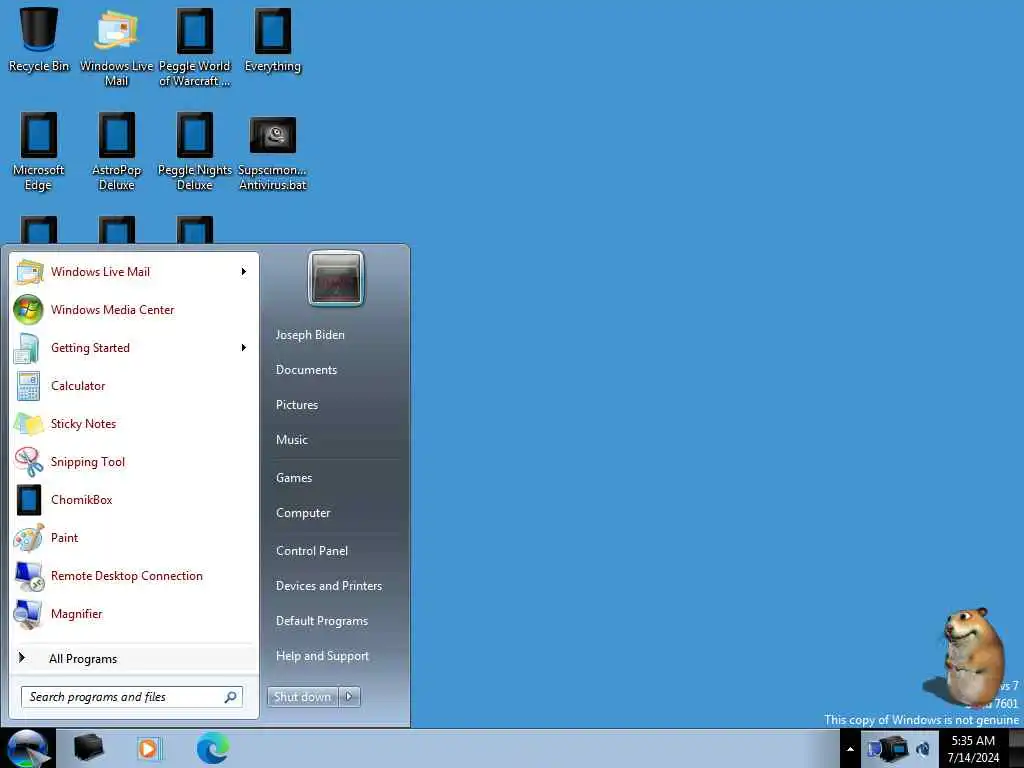Image resolution: width=1024 pixels, height=768 pixels.
Task: Click the Remote Desktop Connection icon
Action: coord(29,577)
